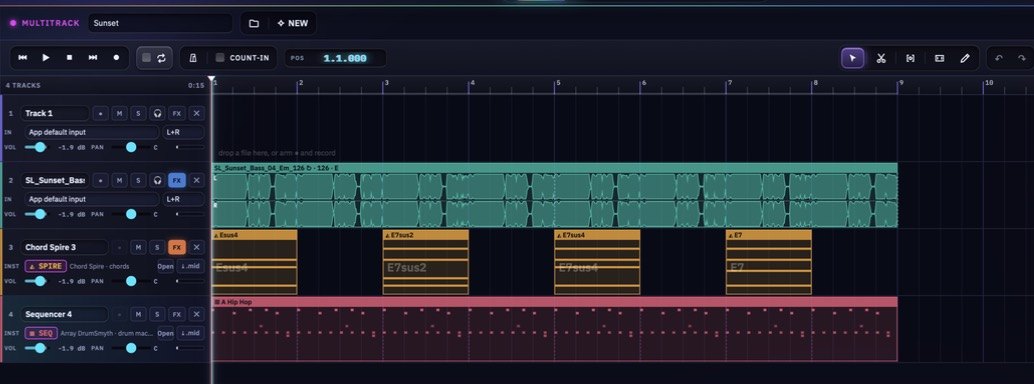This screenshot has height=384, width=1034.
Task: Open Track 1 input dropdown App default input
Action: (x=92, y=132)
